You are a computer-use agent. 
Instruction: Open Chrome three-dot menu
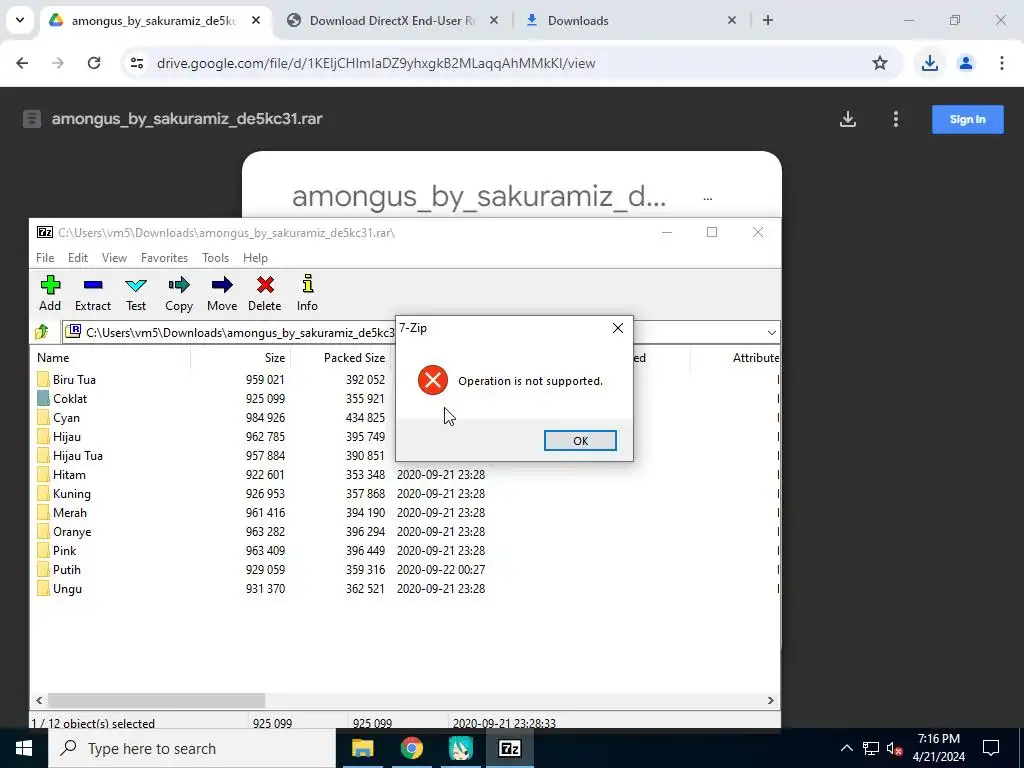(1002, 63)
